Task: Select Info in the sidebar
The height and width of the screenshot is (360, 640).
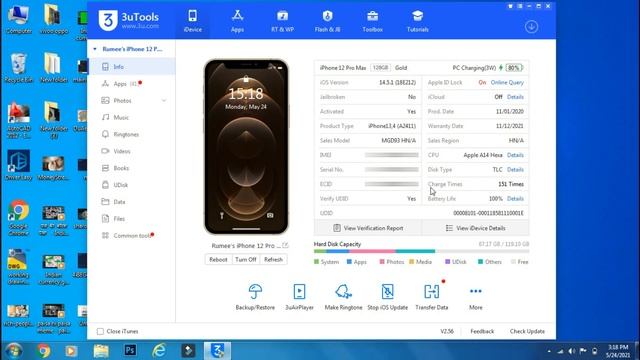Action: pyautogui.click(x=131, y=67)
